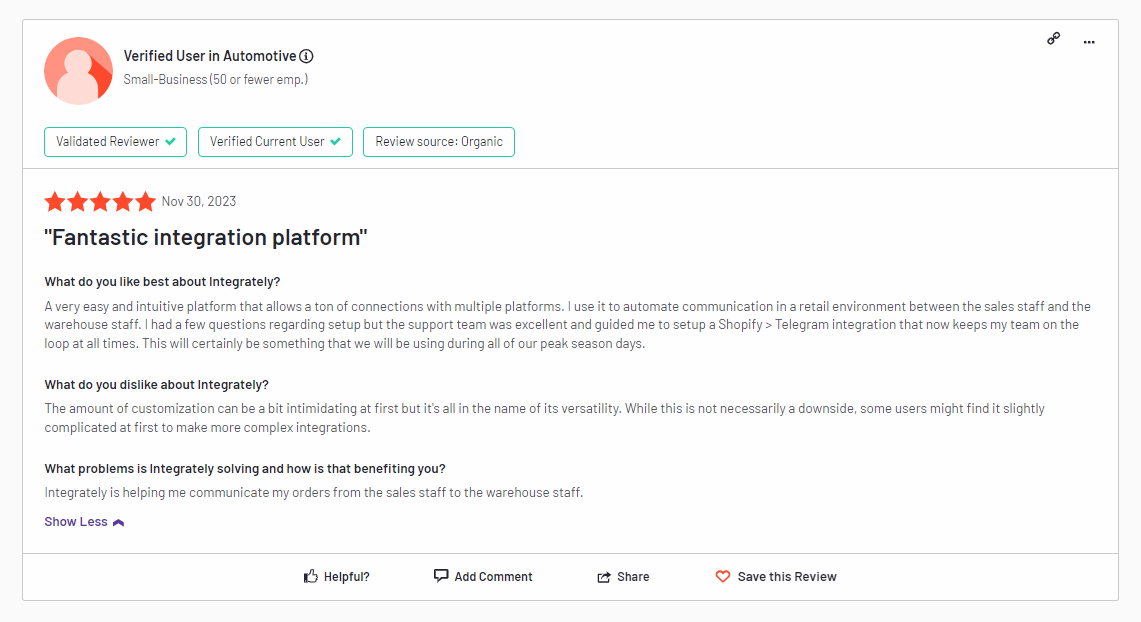This screenshot has height=622, width=1141.
Task: Click the share arrow icon
Action: tap(604, 577)
